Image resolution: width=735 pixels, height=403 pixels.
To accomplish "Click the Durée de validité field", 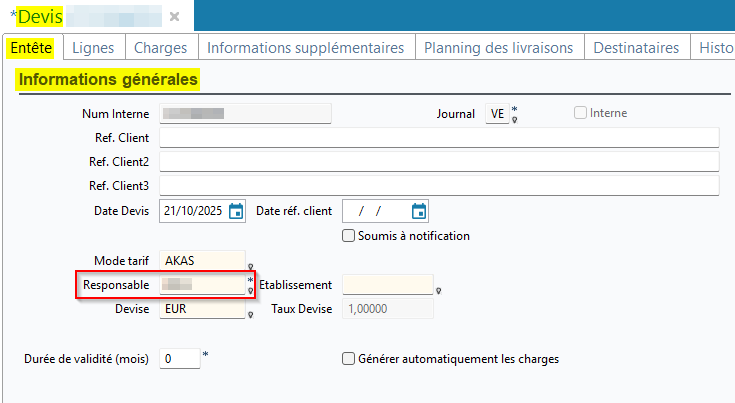I will pyautogui.click(x=179, y=358).
